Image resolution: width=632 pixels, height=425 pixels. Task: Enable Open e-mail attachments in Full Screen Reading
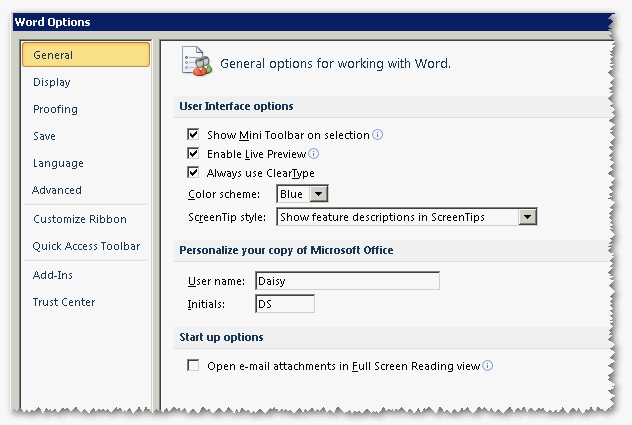(193, 365)
